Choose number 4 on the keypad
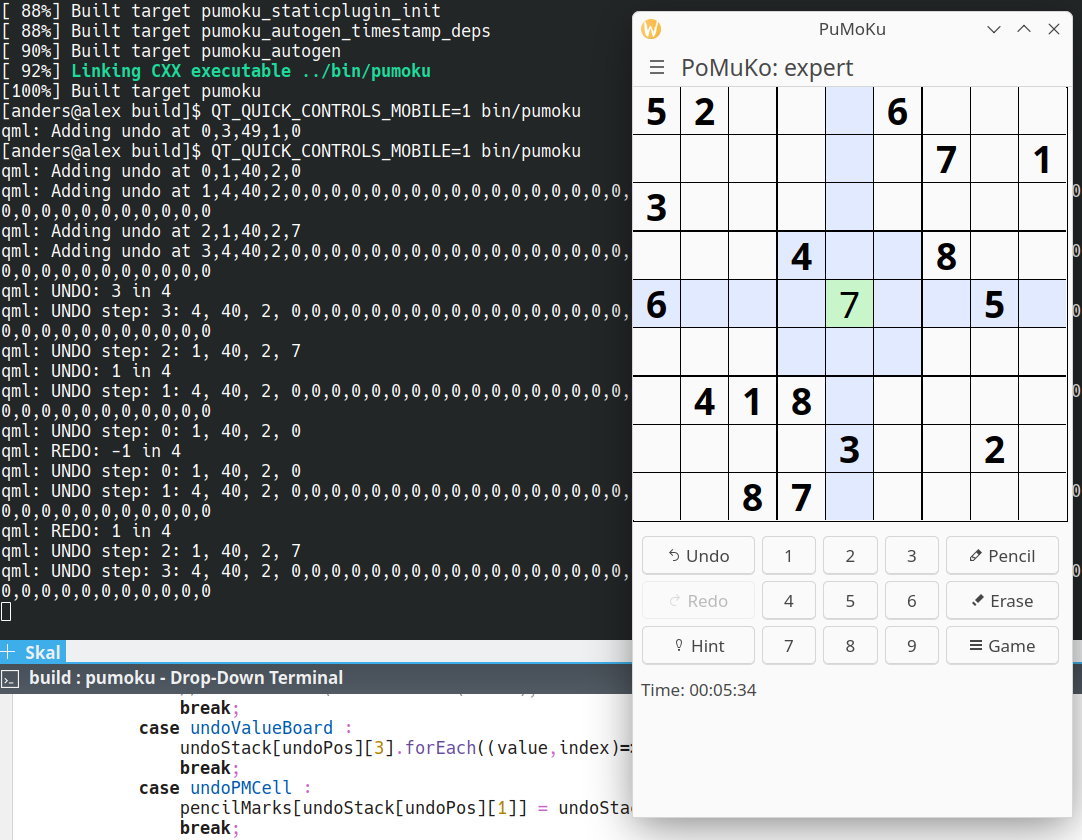Screen dimensions: 1082x840 (x=789, y=600)
